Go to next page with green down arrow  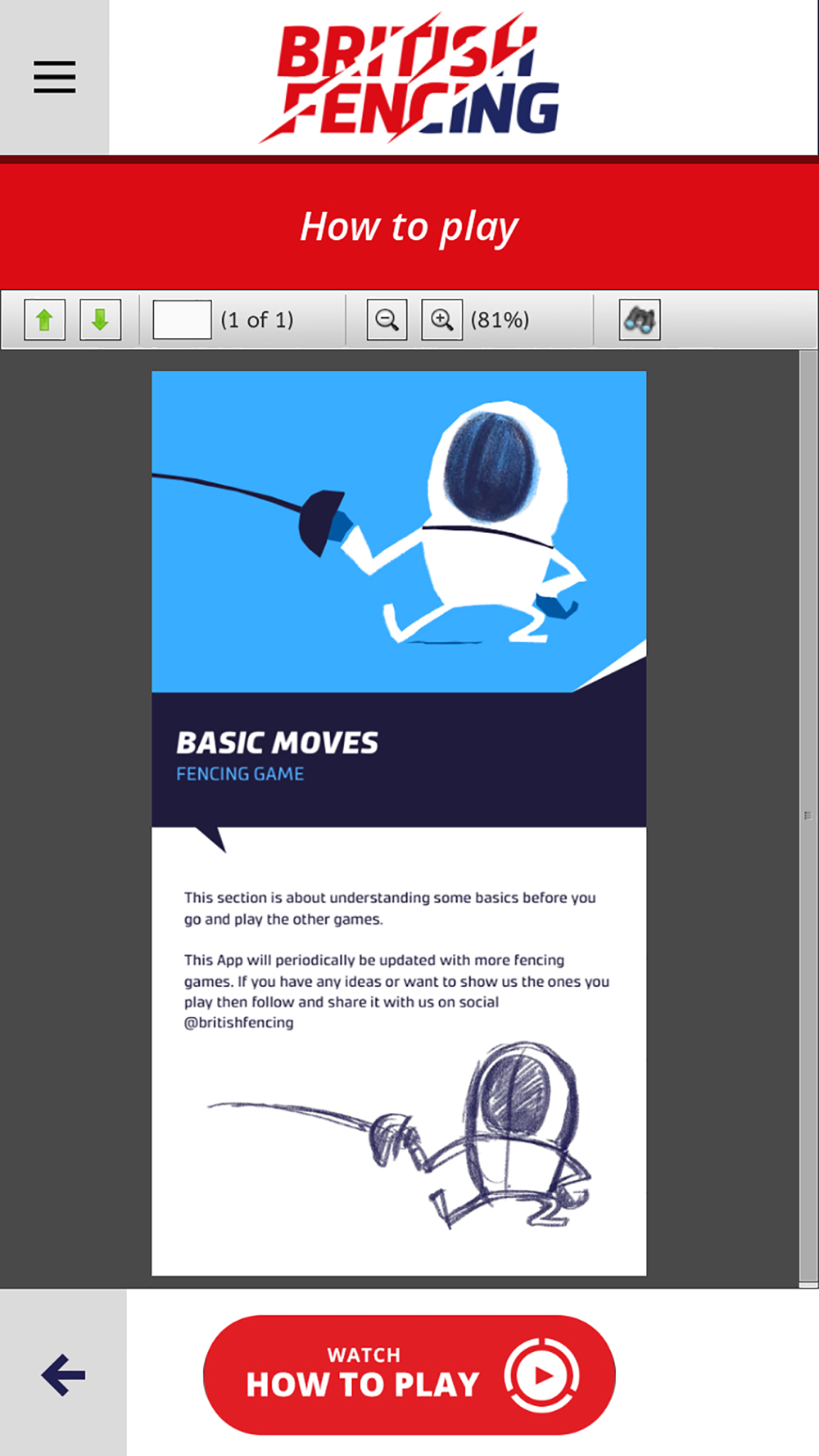click(100, 319)
